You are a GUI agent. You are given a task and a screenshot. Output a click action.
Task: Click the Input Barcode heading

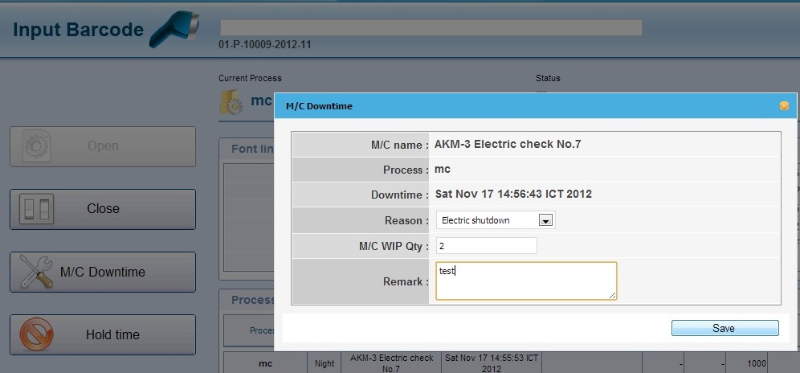coord(78,30)
